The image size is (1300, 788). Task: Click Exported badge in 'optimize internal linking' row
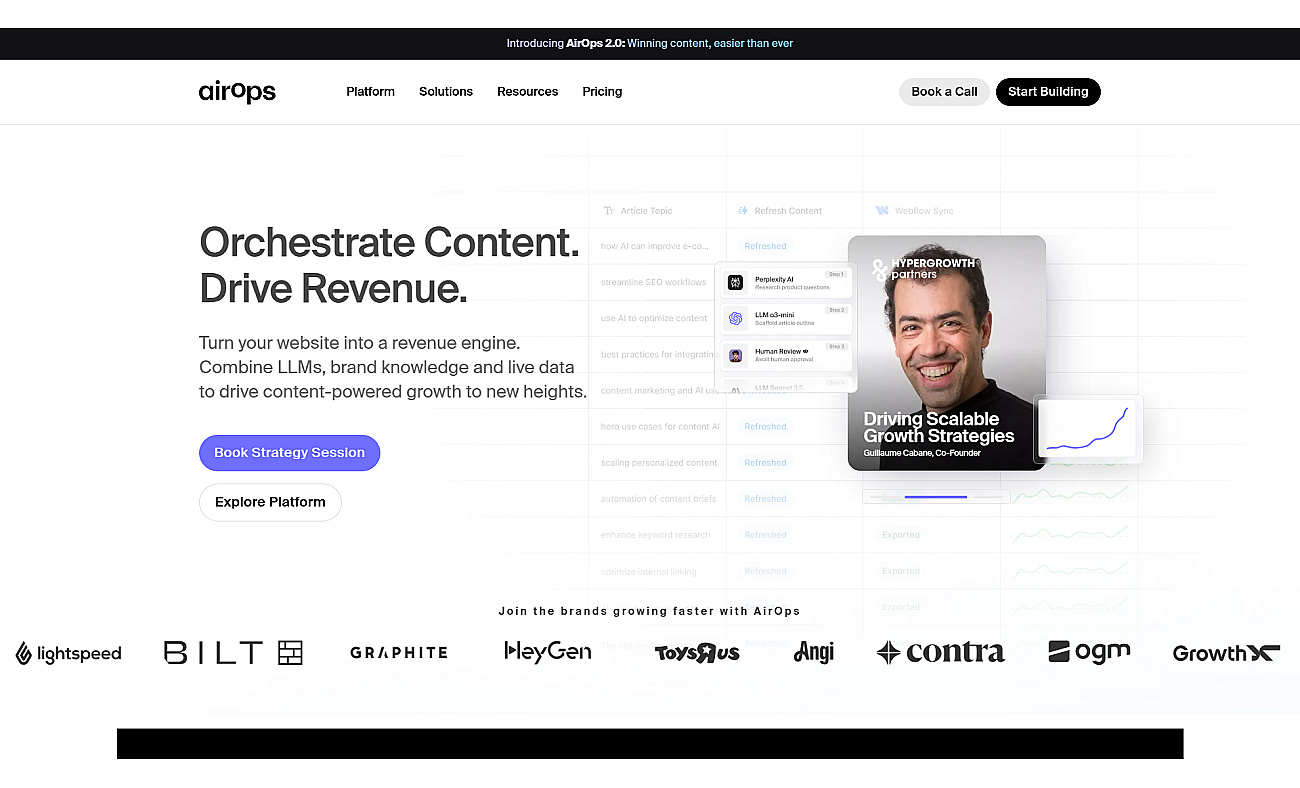tap(901, 572)
